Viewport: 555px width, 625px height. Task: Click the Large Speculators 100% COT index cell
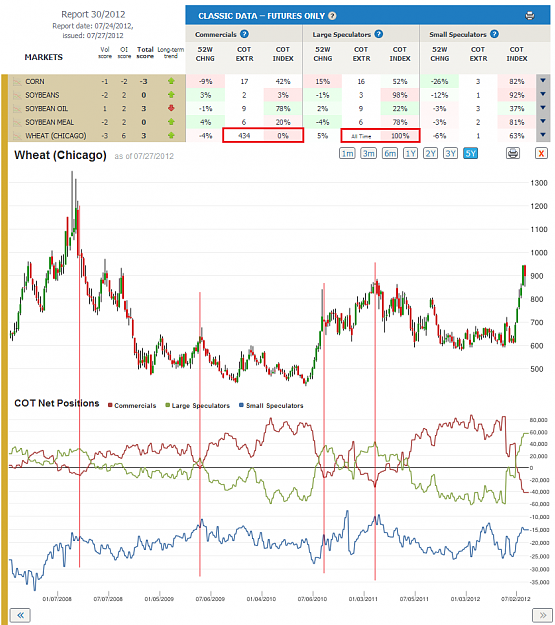coord(400,136)
